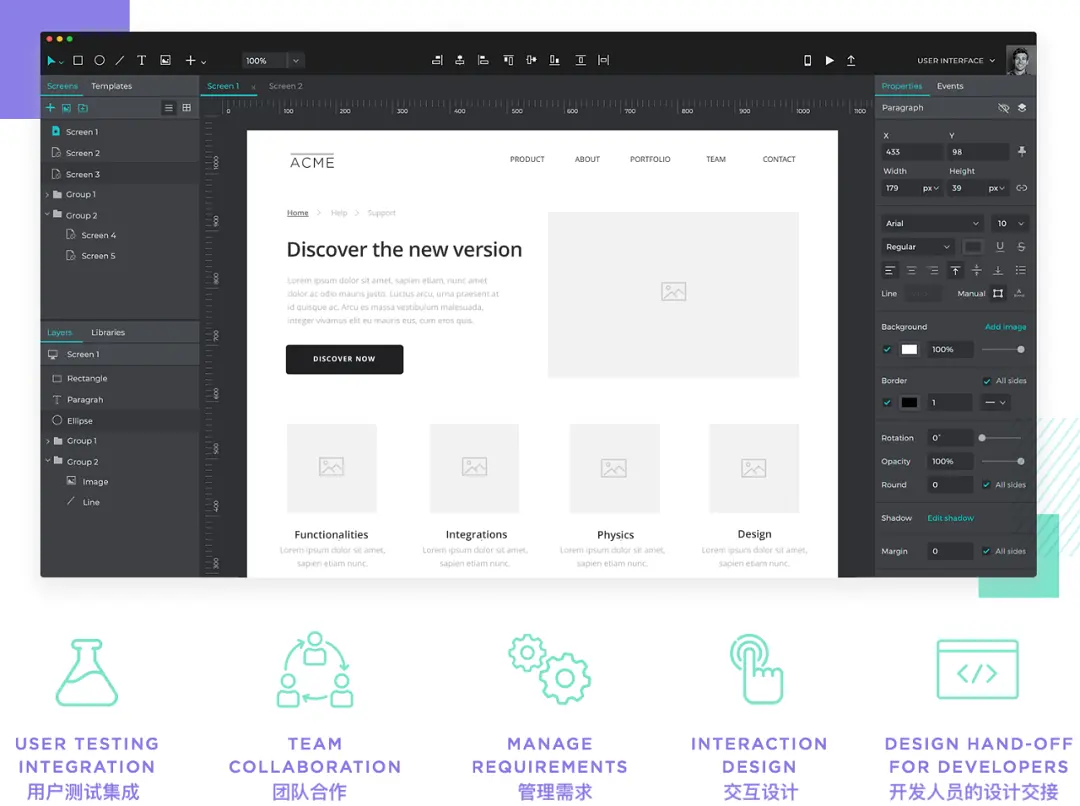Click the DISCOVER NOW button
The height and width of the screenshot is (806, 1080).
click(344, 359)
